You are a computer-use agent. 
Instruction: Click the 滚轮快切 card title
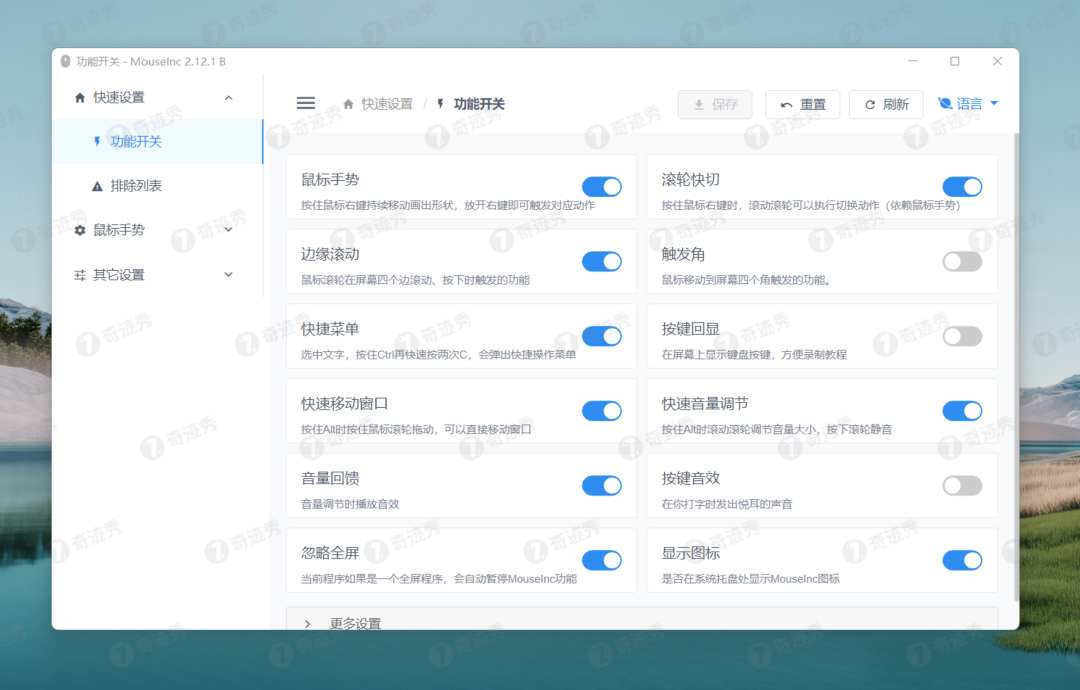690,180
